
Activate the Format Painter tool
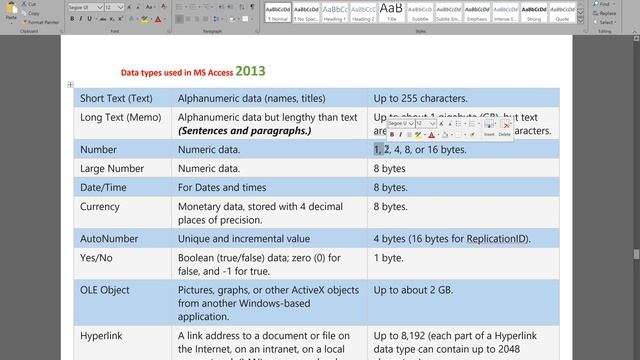tap(40, 22)
